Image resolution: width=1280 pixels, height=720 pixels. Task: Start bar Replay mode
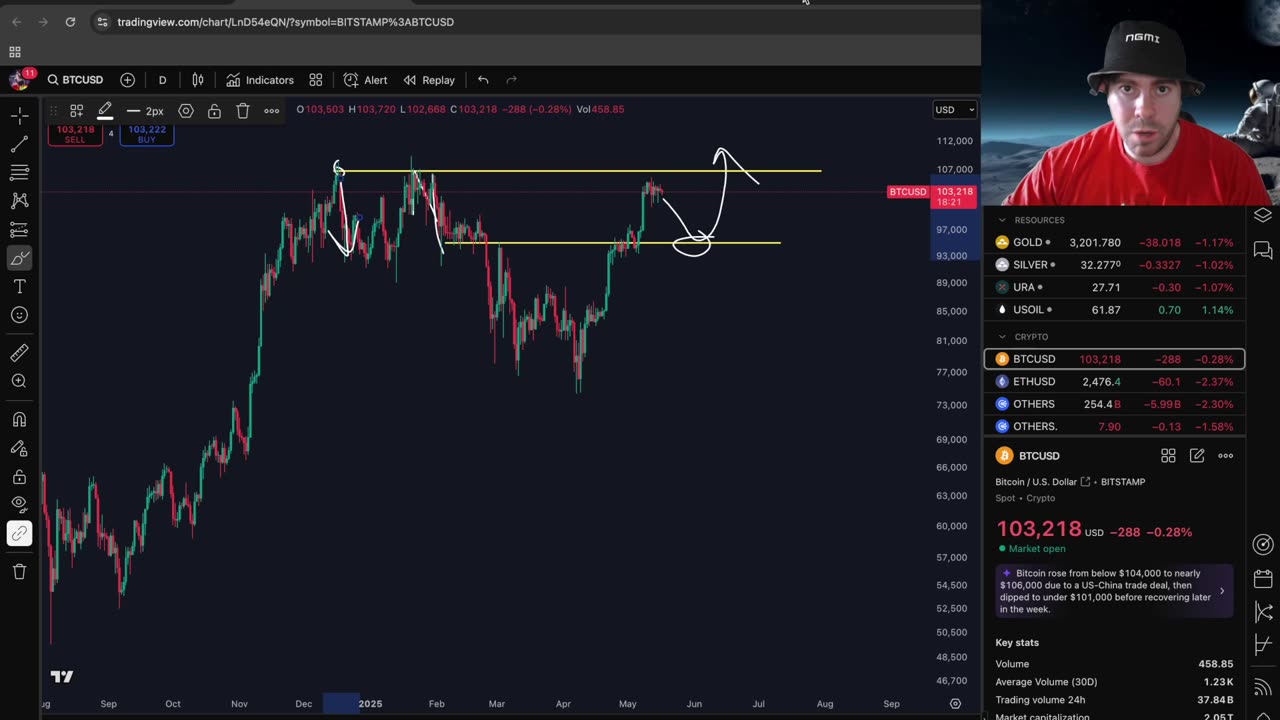(429, 80)
